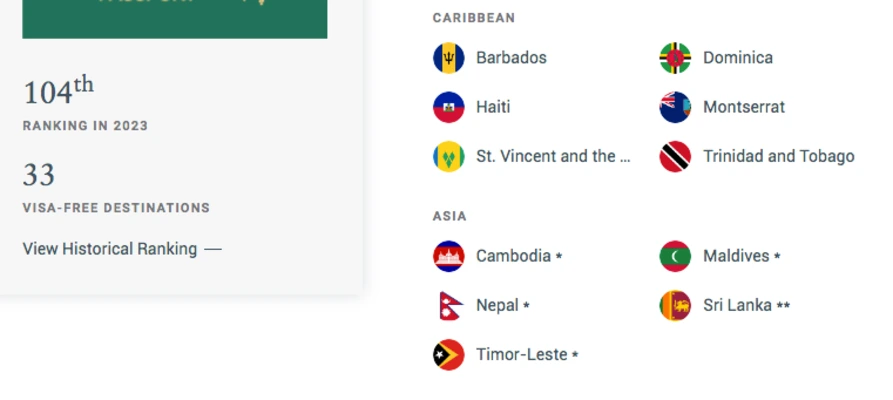This screenshot has height=400, width=893.
Task: Click the Asia section heading
Action: (x=450, y=216)
